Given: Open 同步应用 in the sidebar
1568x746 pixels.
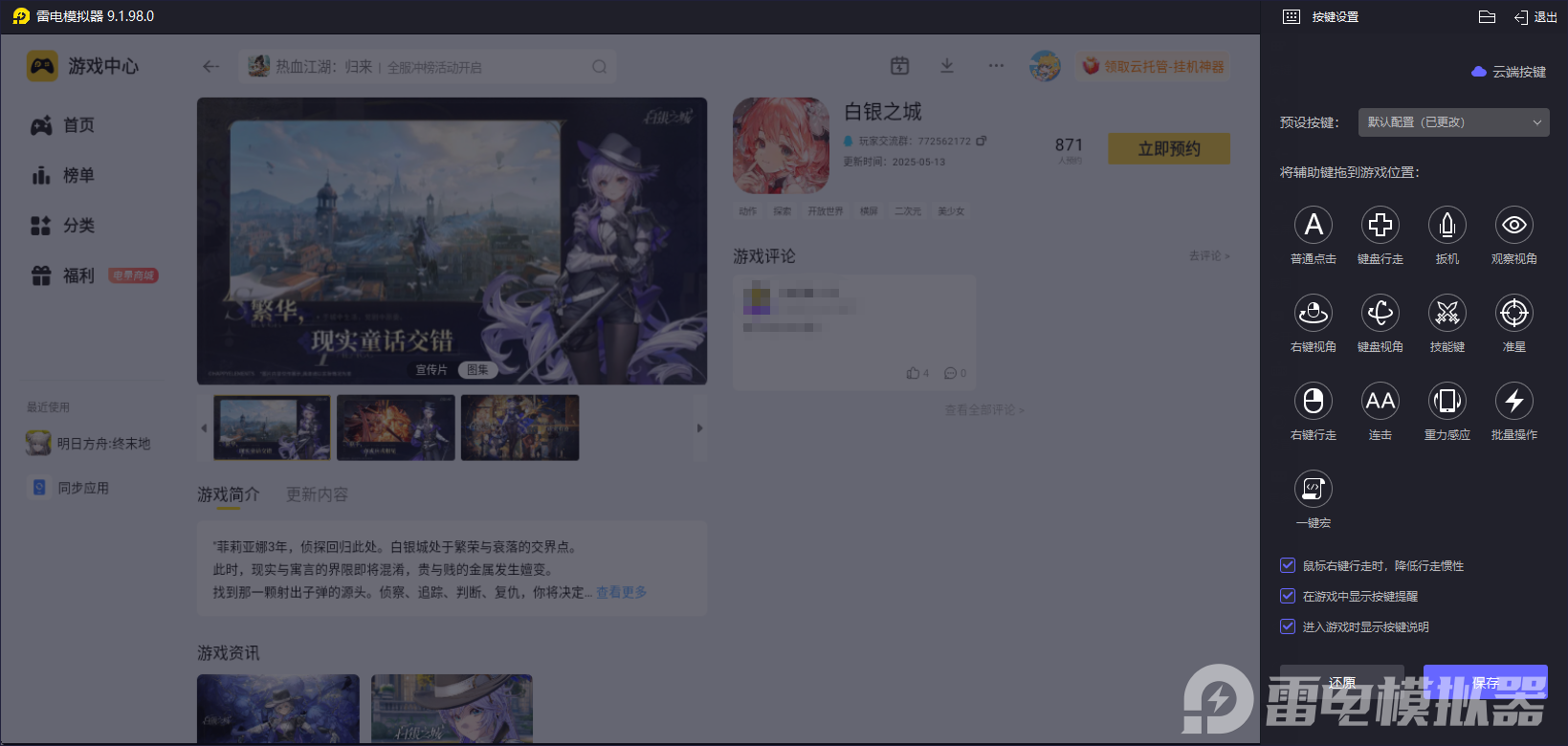Looking at the screenshot, I should click(x=70, y=488).
